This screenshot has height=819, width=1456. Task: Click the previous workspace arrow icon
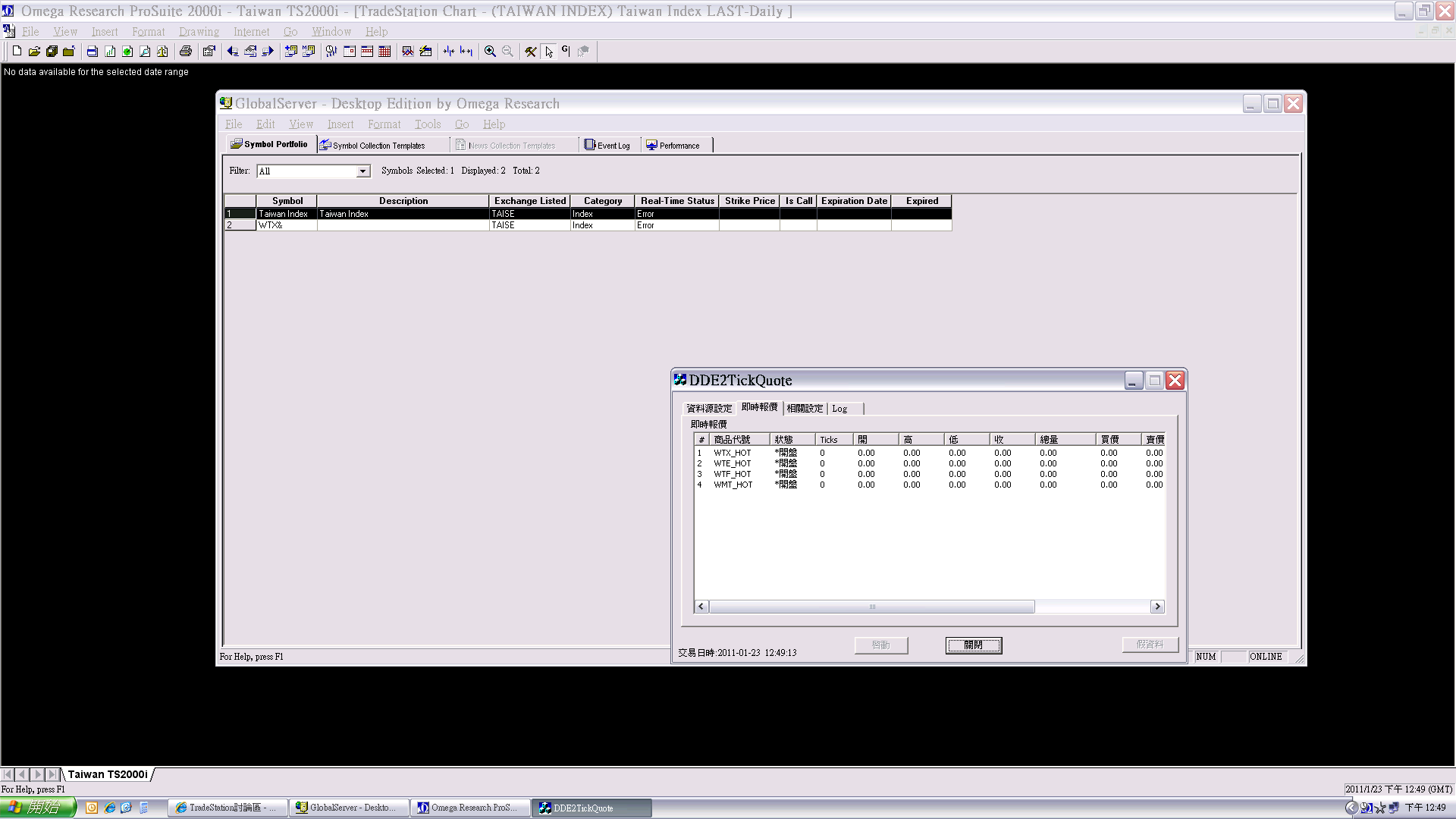tap(233, 52)
